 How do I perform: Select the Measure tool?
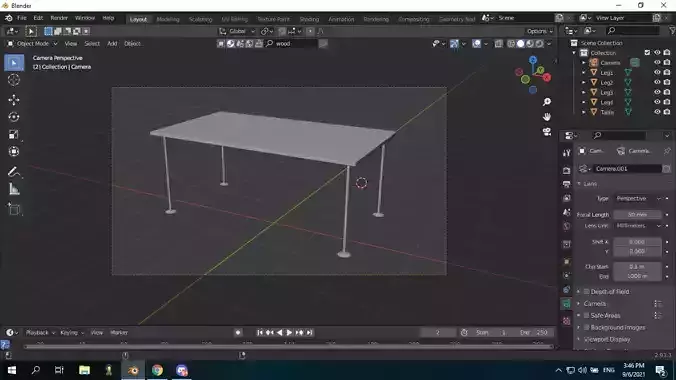click(x=14, y=189)
